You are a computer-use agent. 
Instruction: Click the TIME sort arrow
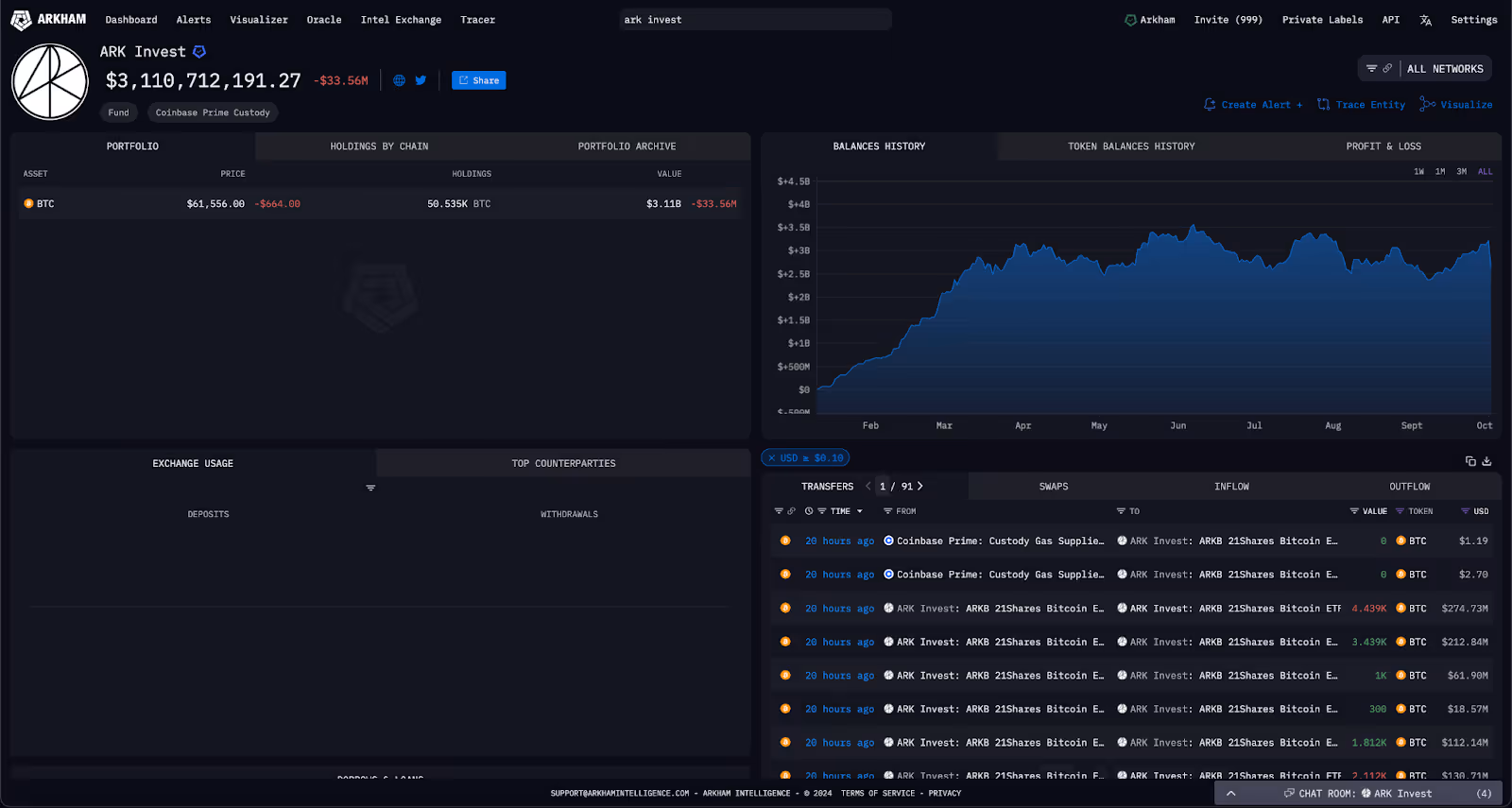click(859, 511)
